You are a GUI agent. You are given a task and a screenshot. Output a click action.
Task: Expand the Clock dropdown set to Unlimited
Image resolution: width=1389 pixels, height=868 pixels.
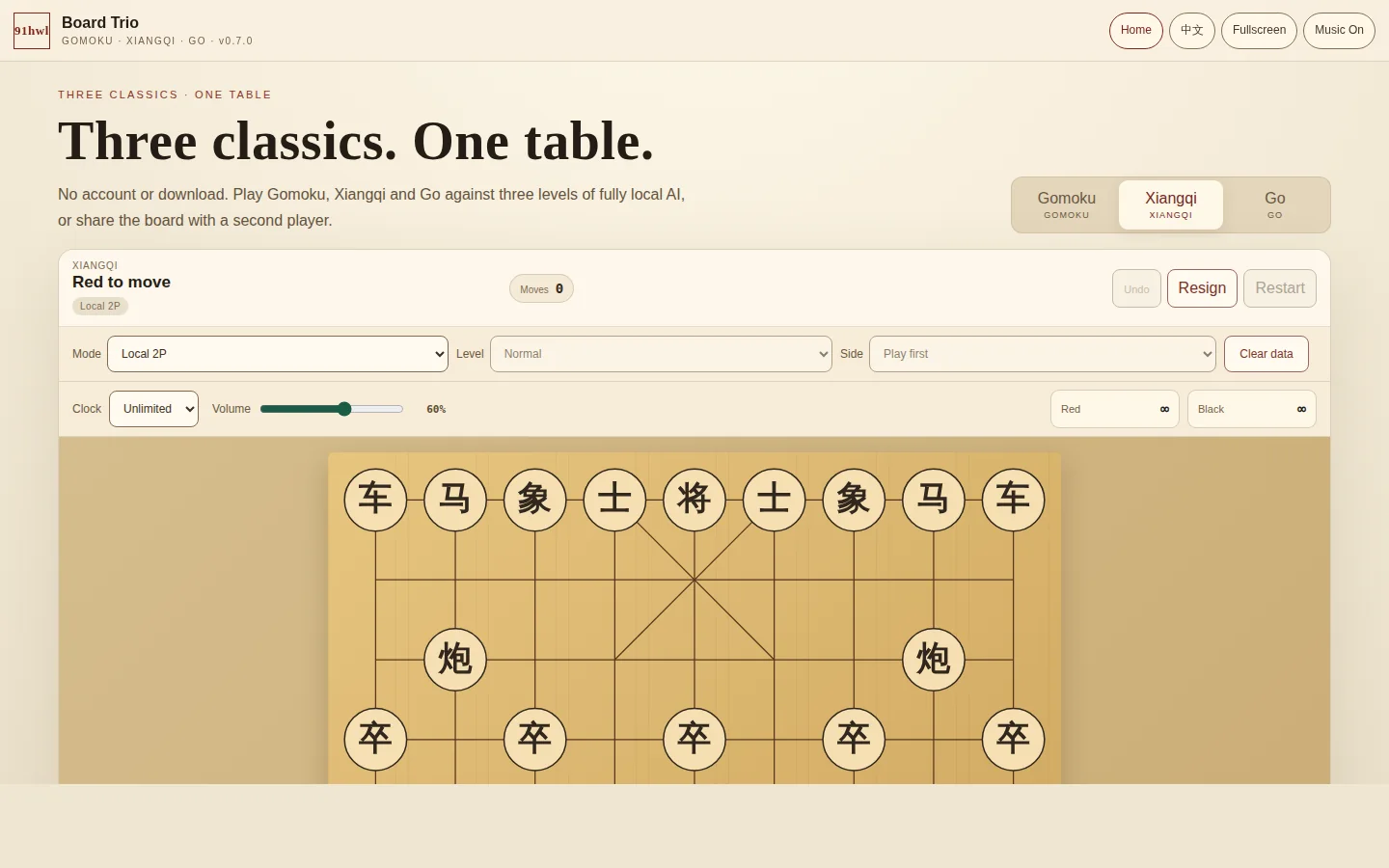(154, 409)
